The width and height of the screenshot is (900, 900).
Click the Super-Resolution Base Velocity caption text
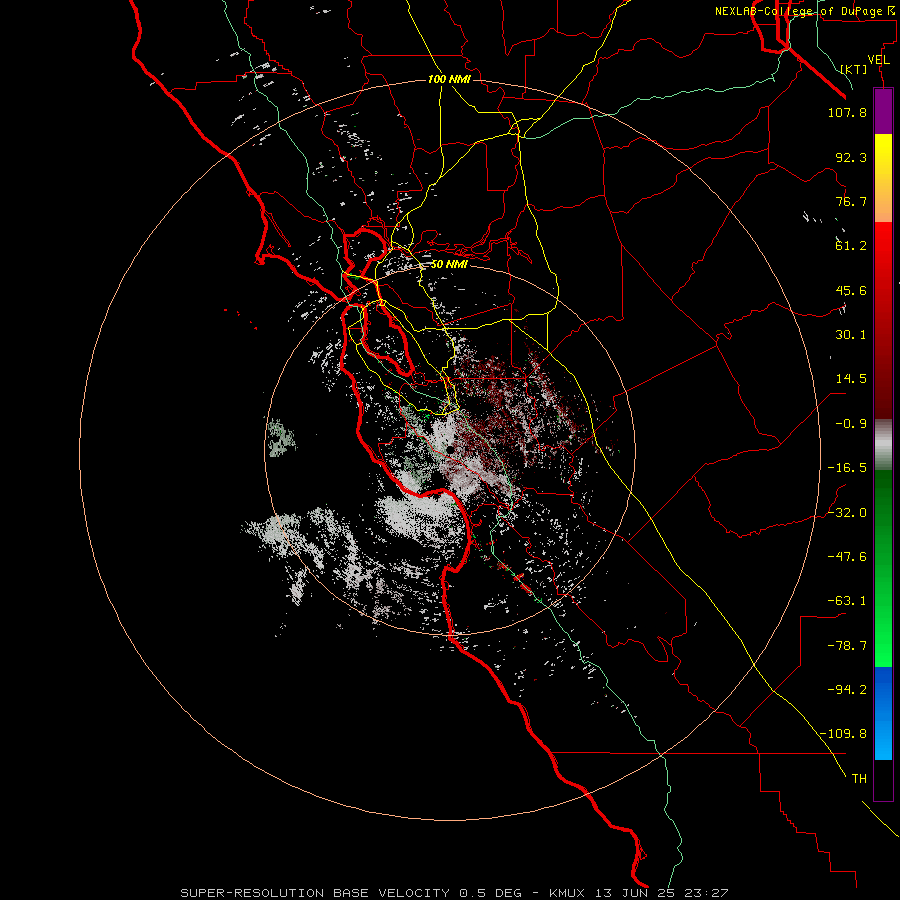tap(454, 893)
